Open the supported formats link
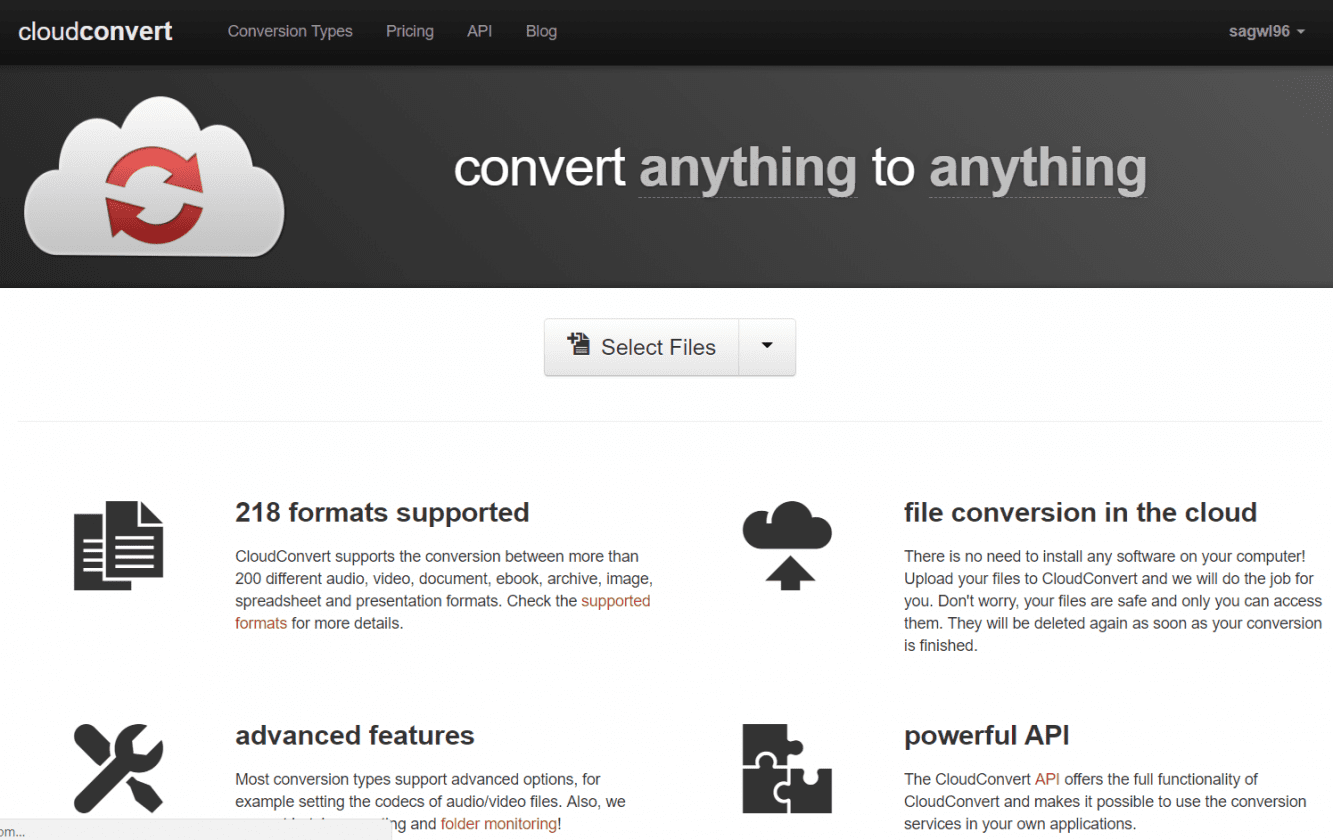Image resolution: width=1333 pixels, height=840 pixels. pos(615,600)
